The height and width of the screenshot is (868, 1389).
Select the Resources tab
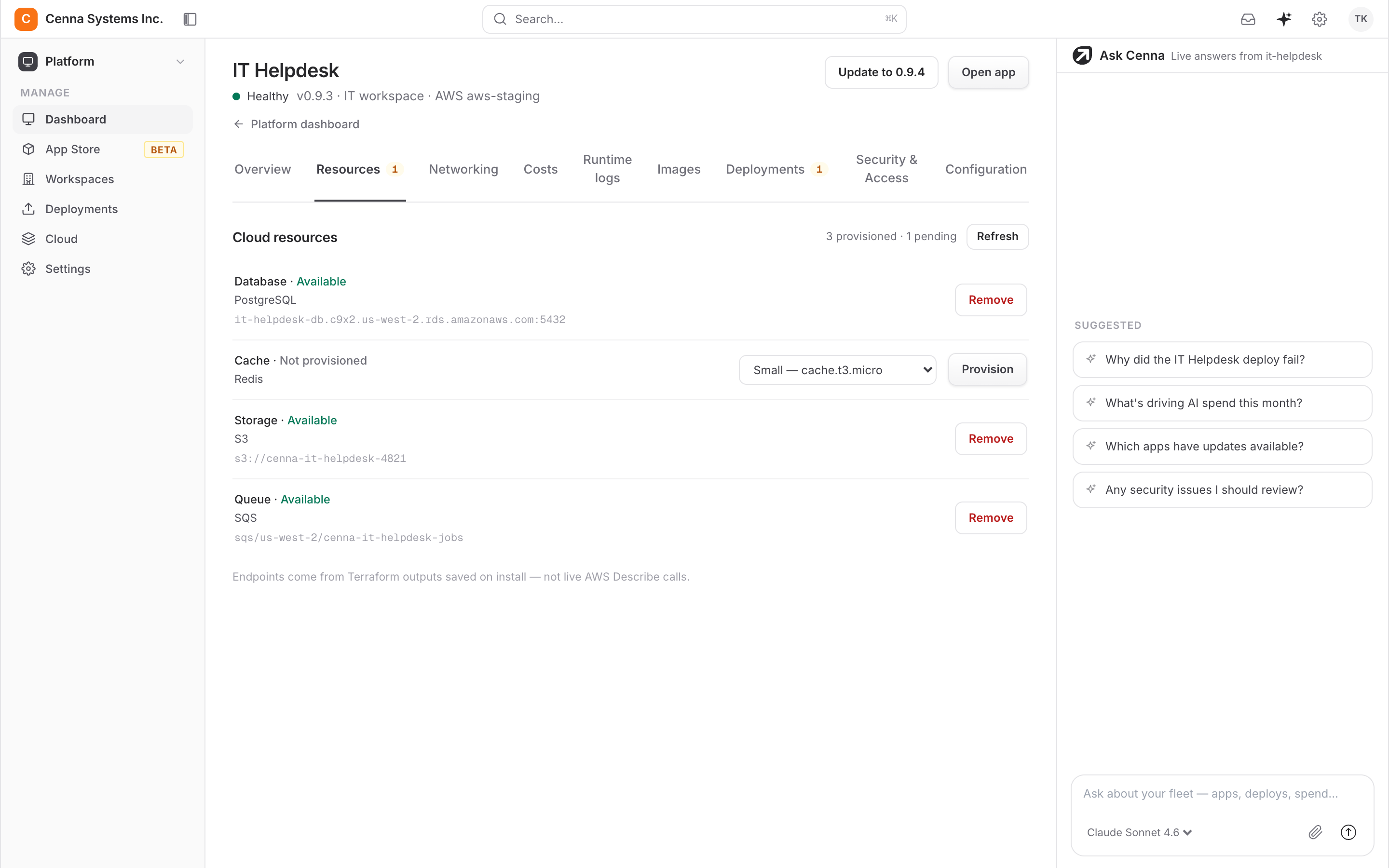[360, 169]
